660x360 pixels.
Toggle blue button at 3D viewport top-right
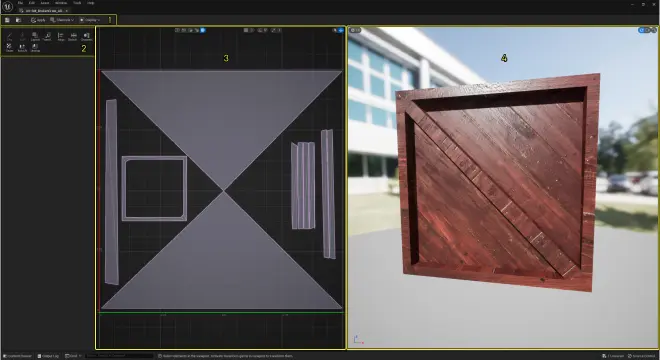(x=641, y=30)
